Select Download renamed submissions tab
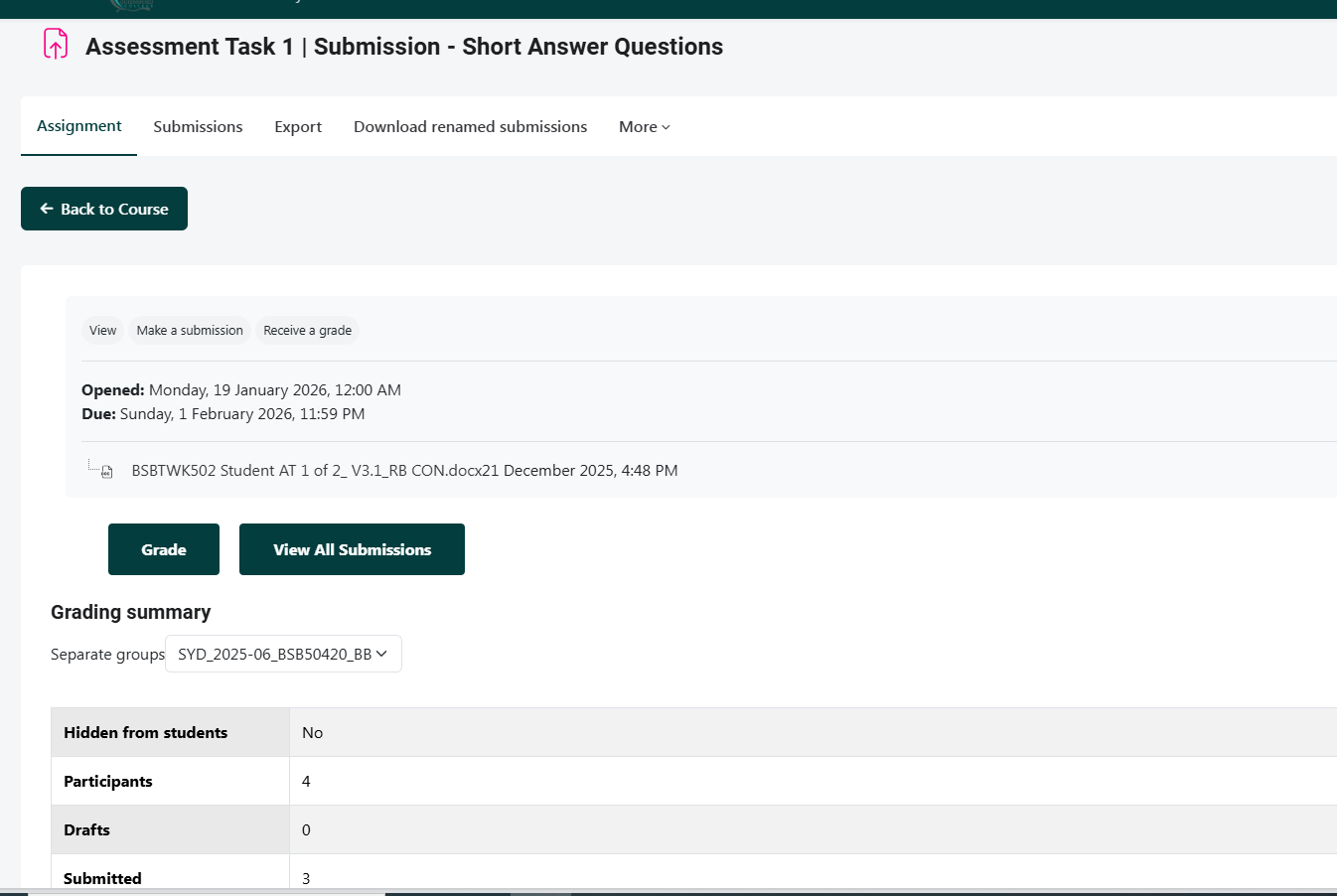This screenshot has height=896, width=1337. pos(470,127)
